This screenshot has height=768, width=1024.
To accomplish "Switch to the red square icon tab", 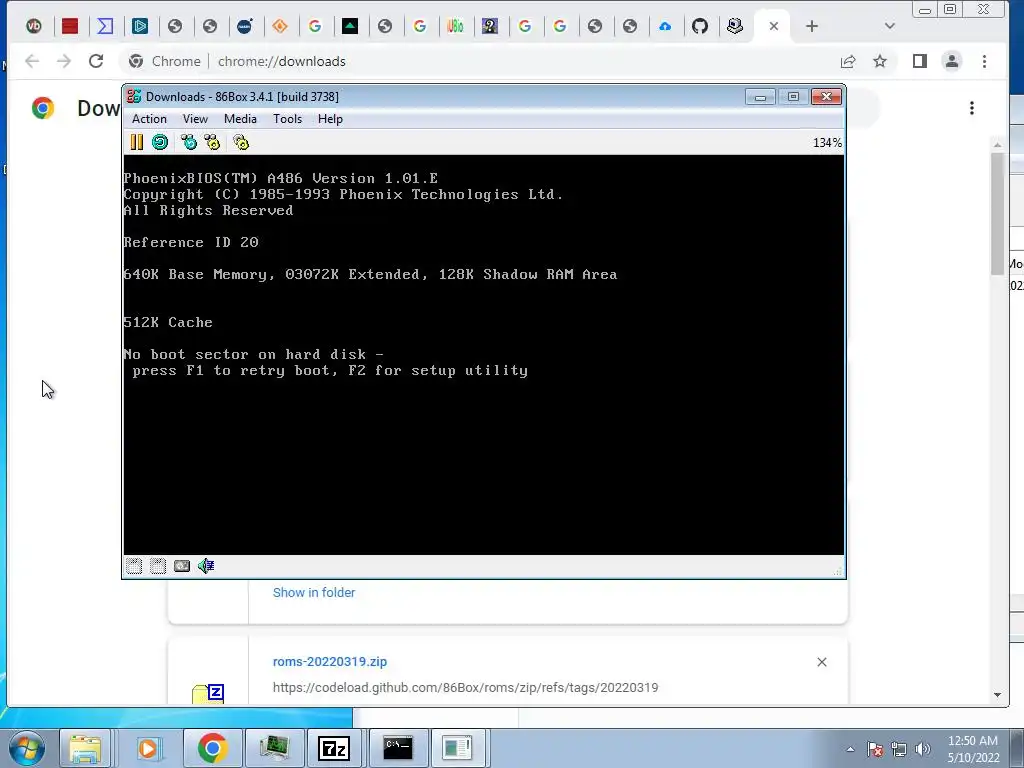I will [x=70, y=26].
